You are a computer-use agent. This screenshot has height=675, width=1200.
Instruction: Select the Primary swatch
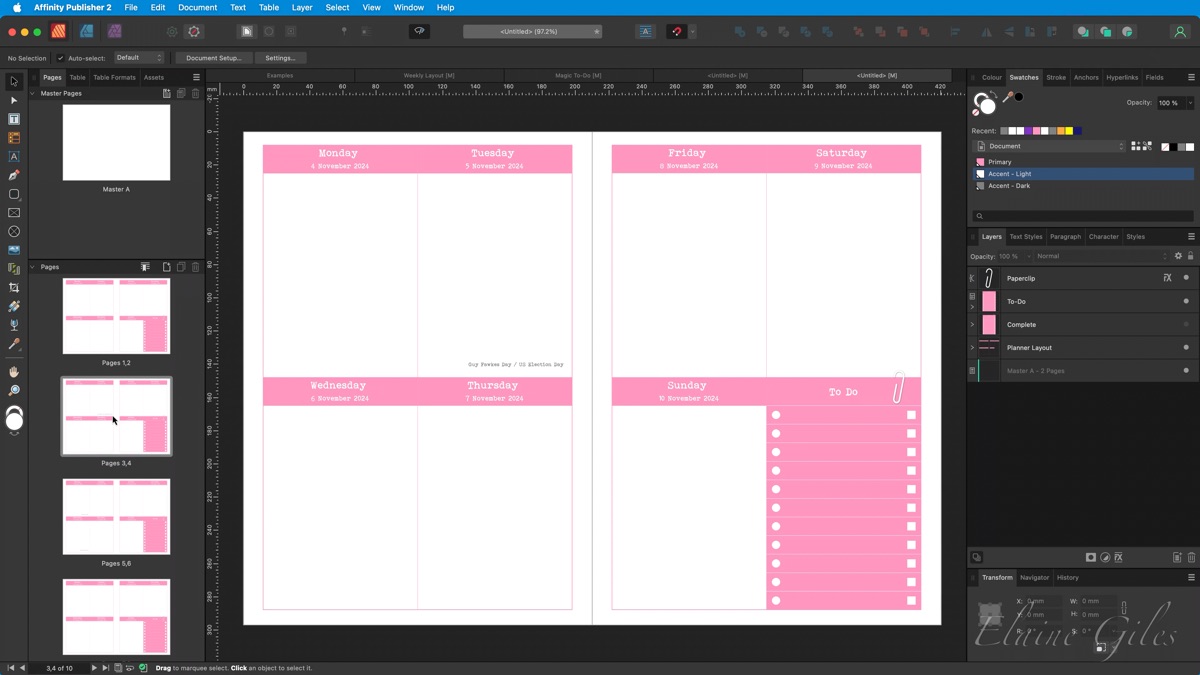click(1083, 162)
